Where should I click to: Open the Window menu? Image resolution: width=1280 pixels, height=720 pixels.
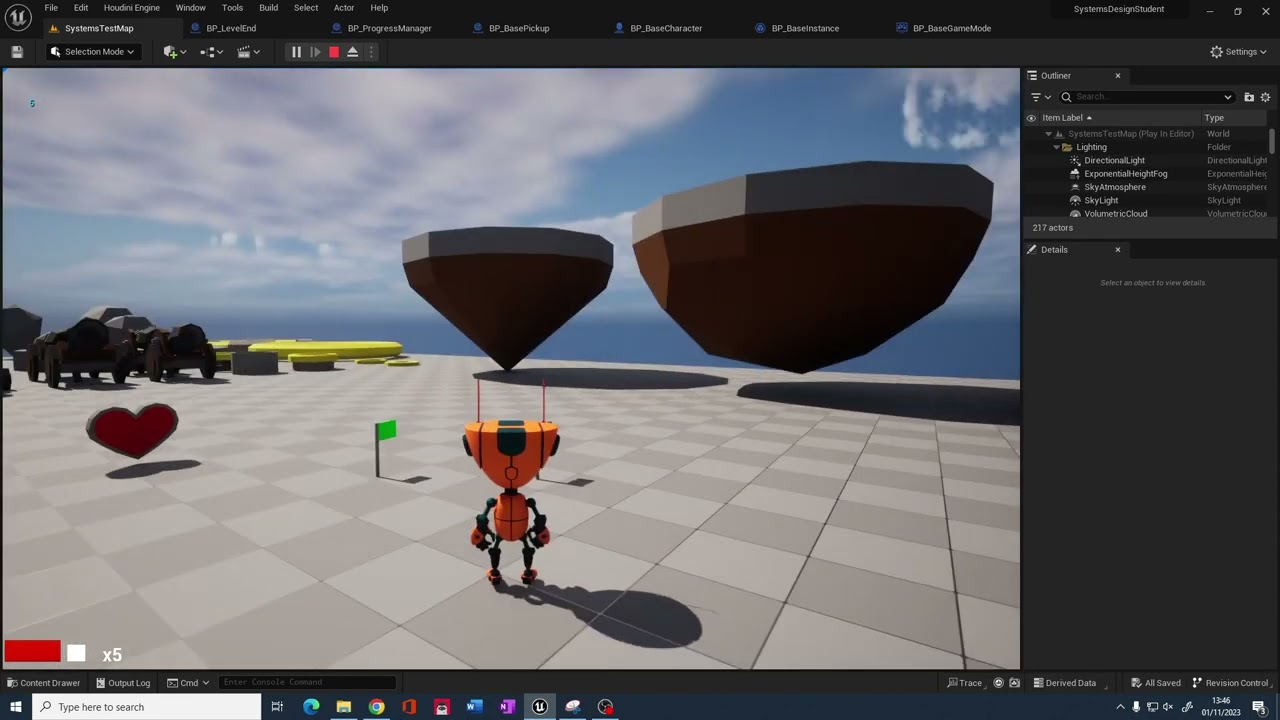pyautogui.click(x=190, y=8)
